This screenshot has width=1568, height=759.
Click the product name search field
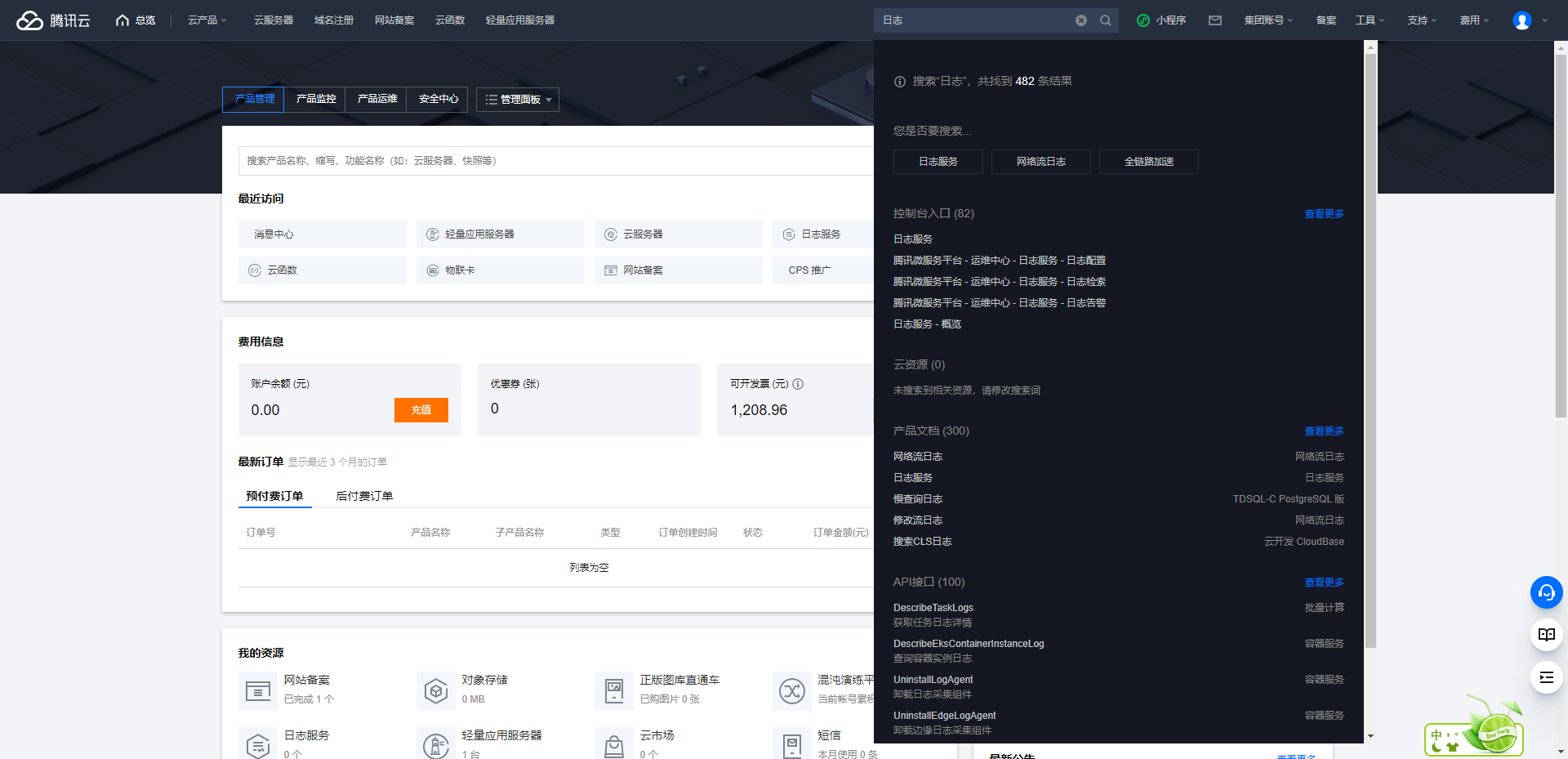point(555,161)
